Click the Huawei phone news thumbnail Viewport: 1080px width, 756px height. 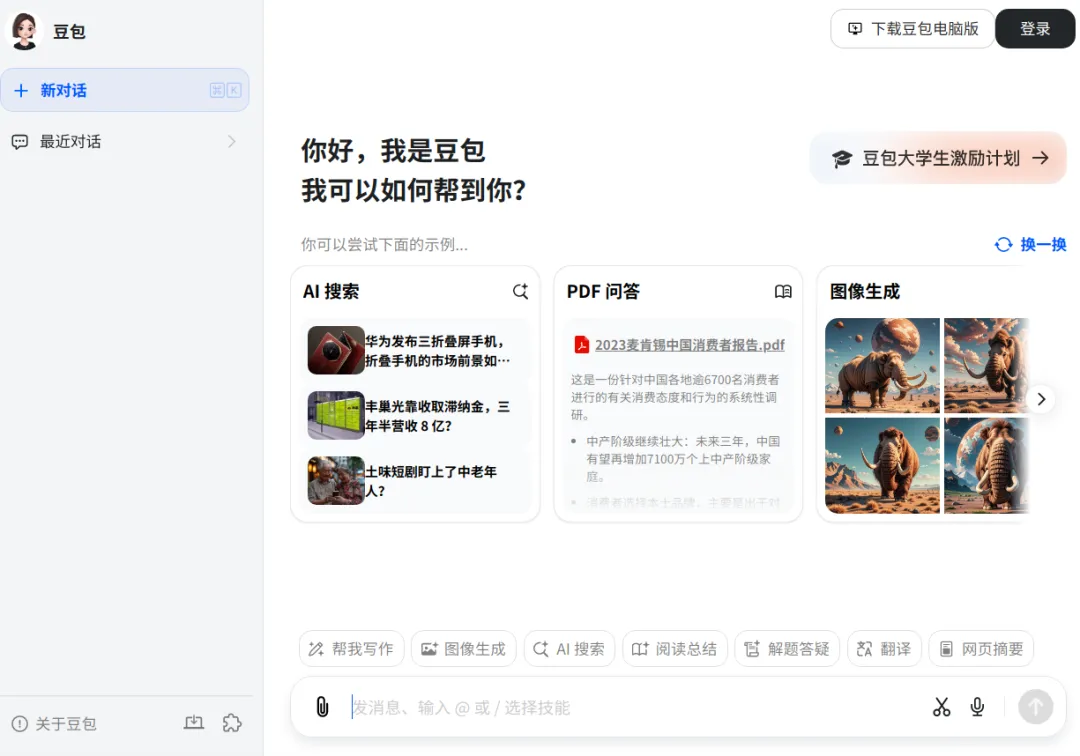[x=336, y=350]
